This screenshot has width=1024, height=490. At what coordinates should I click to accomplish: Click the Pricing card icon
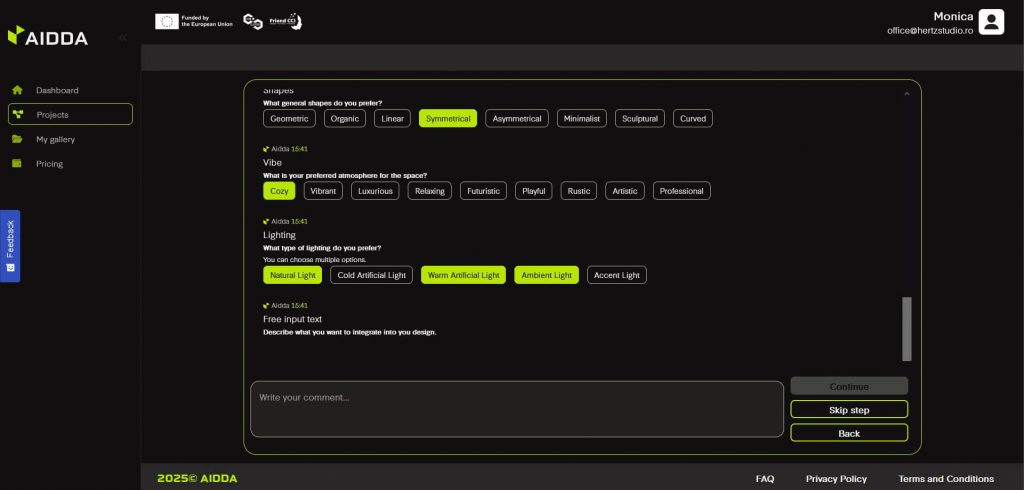click(17, 164)
